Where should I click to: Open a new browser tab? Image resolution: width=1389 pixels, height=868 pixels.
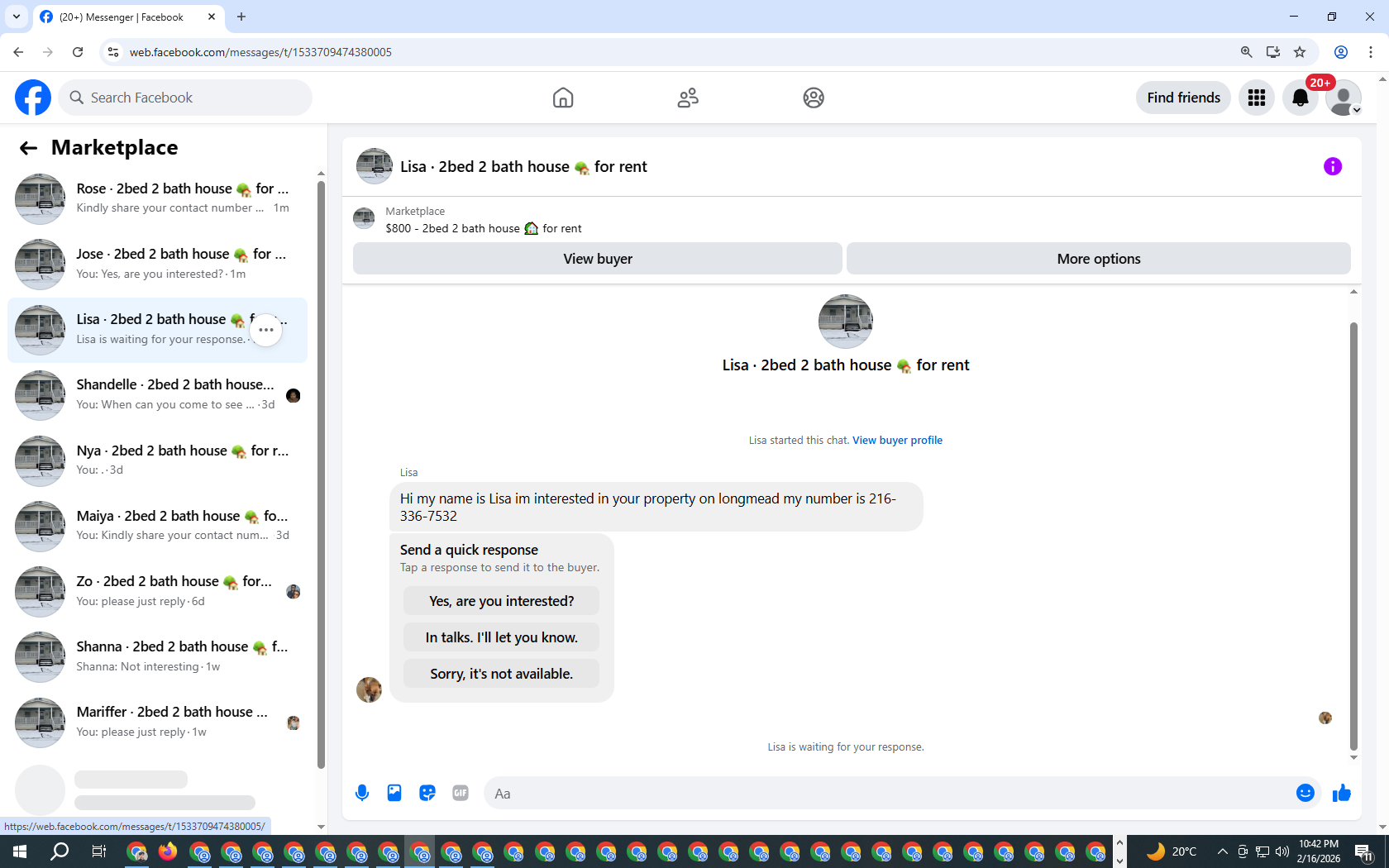[241, 17]
